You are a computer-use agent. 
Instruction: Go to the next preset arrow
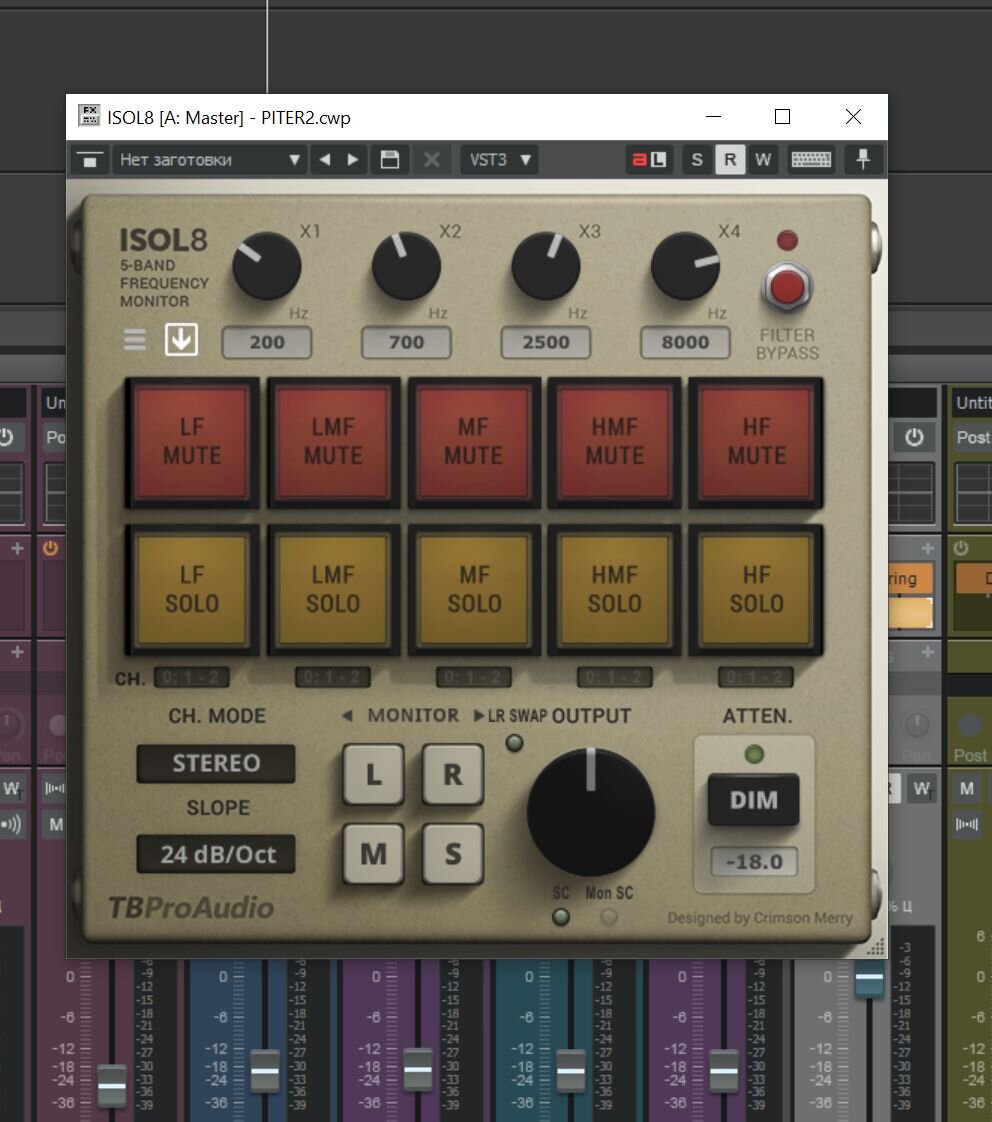pos(353,160)
